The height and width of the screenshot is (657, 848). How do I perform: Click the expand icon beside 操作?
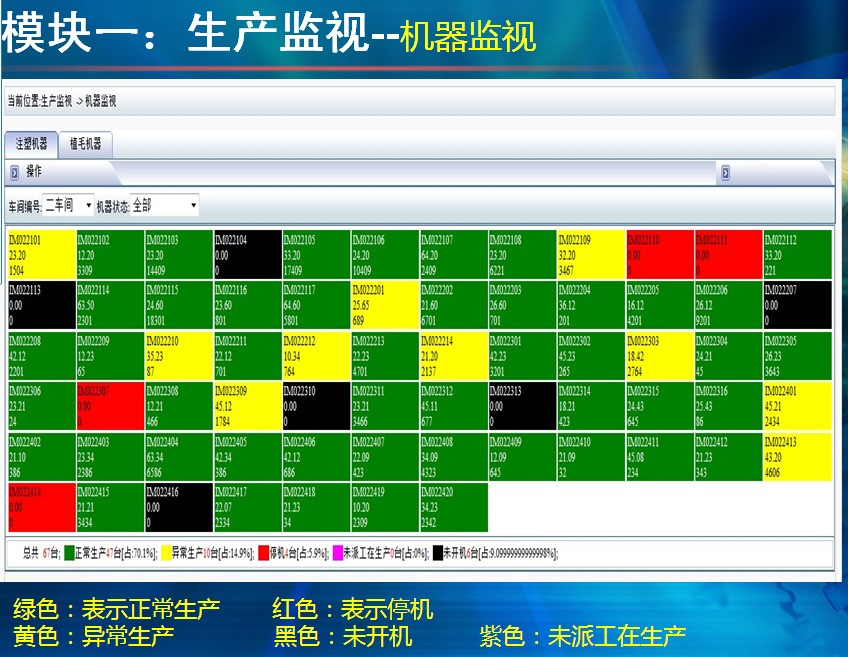tap(14, 172)
